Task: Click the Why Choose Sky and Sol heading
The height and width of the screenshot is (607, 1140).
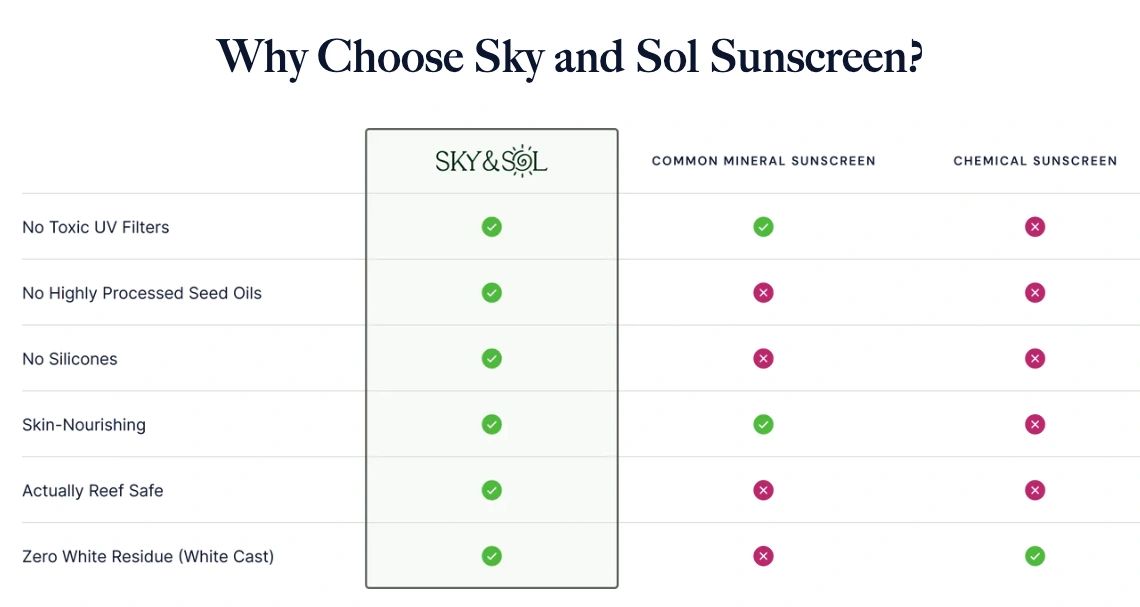Action: tap(570, 57)
